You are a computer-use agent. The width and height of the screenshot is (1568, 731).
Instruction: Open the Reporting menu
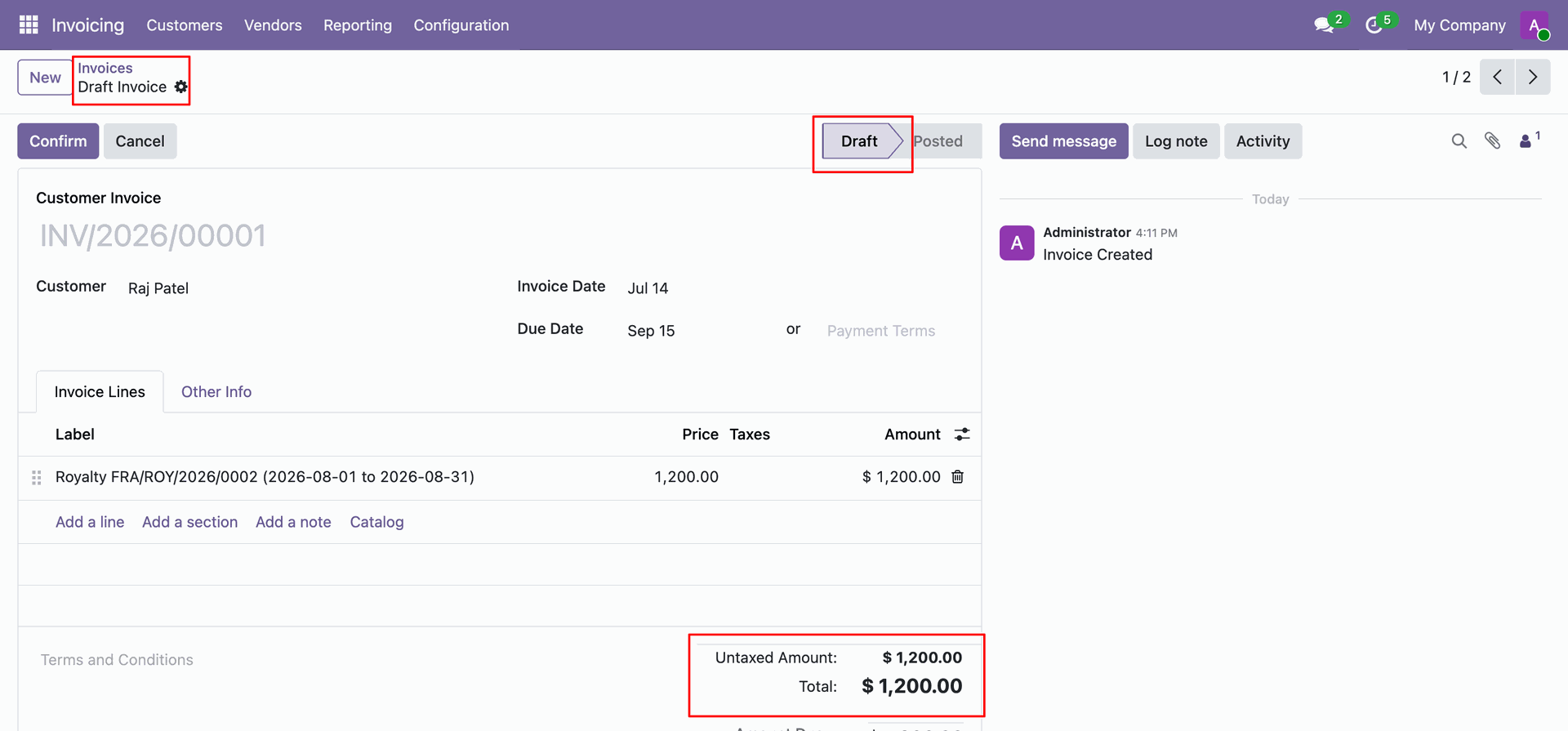click(358, 25)
